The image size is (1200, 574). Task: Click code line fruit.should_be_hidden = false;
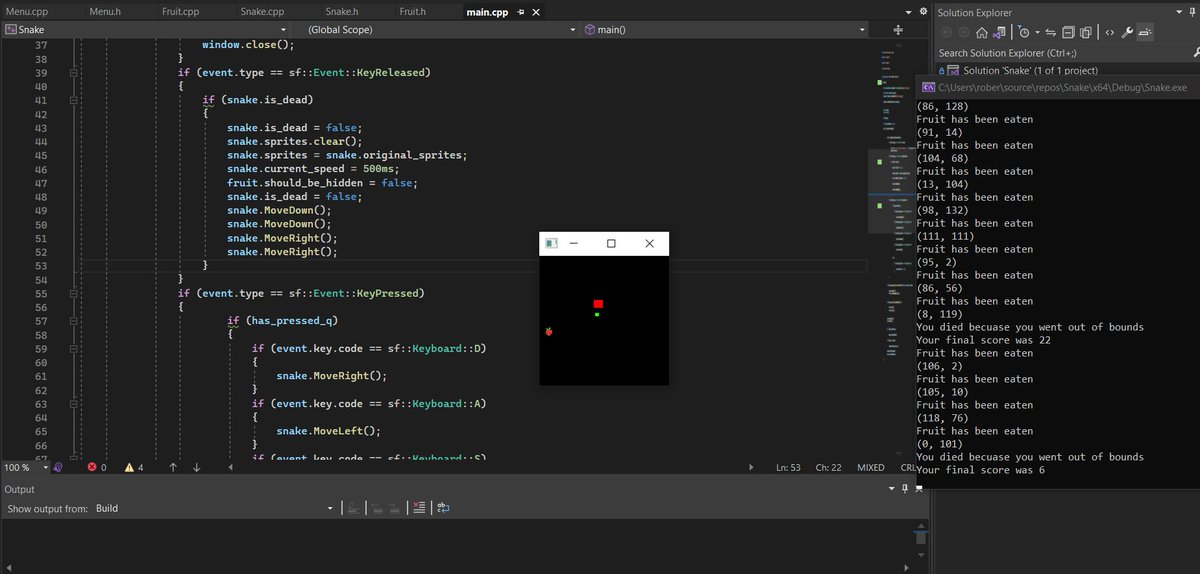(x=321, y=183)
